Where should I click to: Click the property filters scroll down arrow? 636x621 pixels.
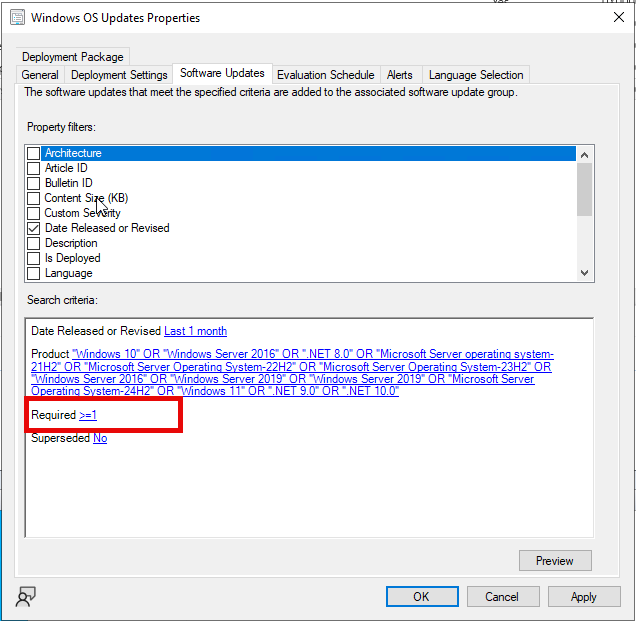point(584,273)
